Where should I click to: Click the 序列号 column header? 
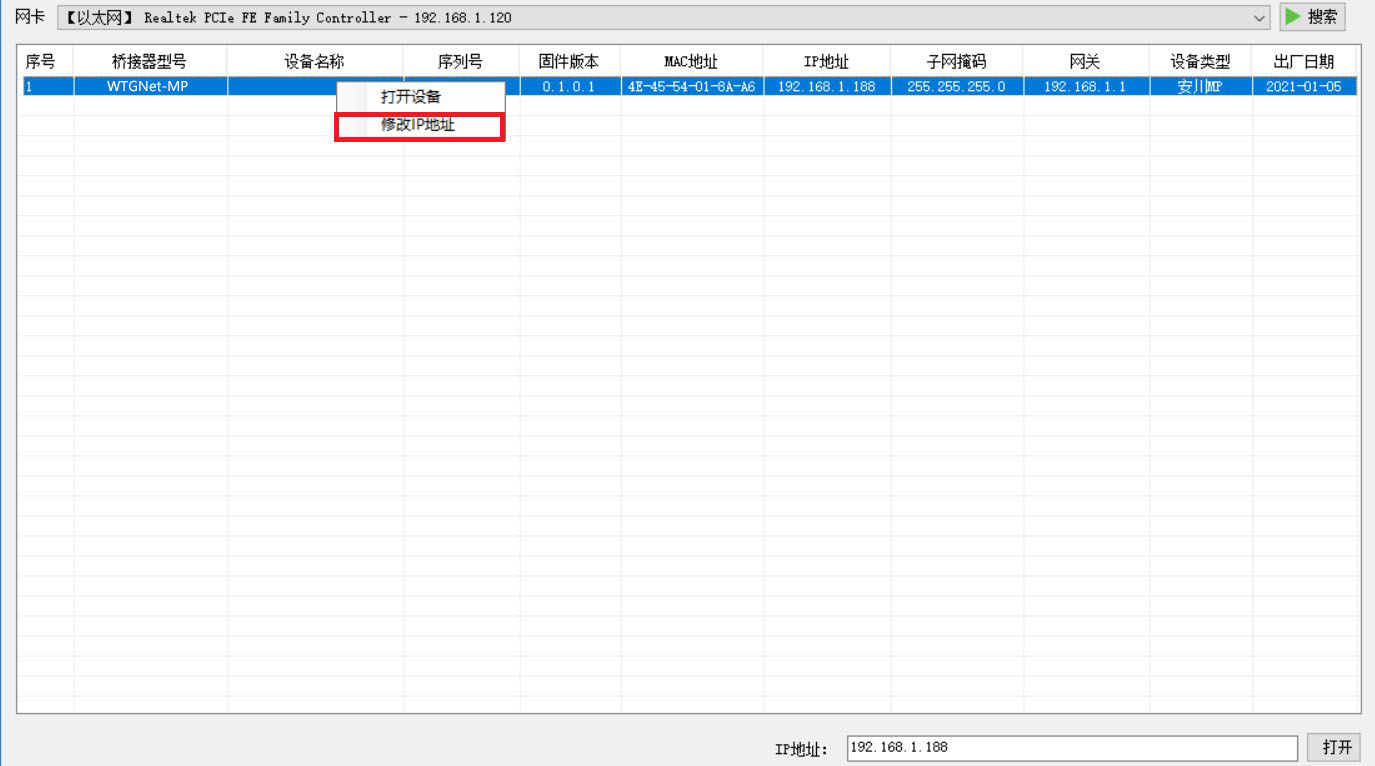point(461,61)
